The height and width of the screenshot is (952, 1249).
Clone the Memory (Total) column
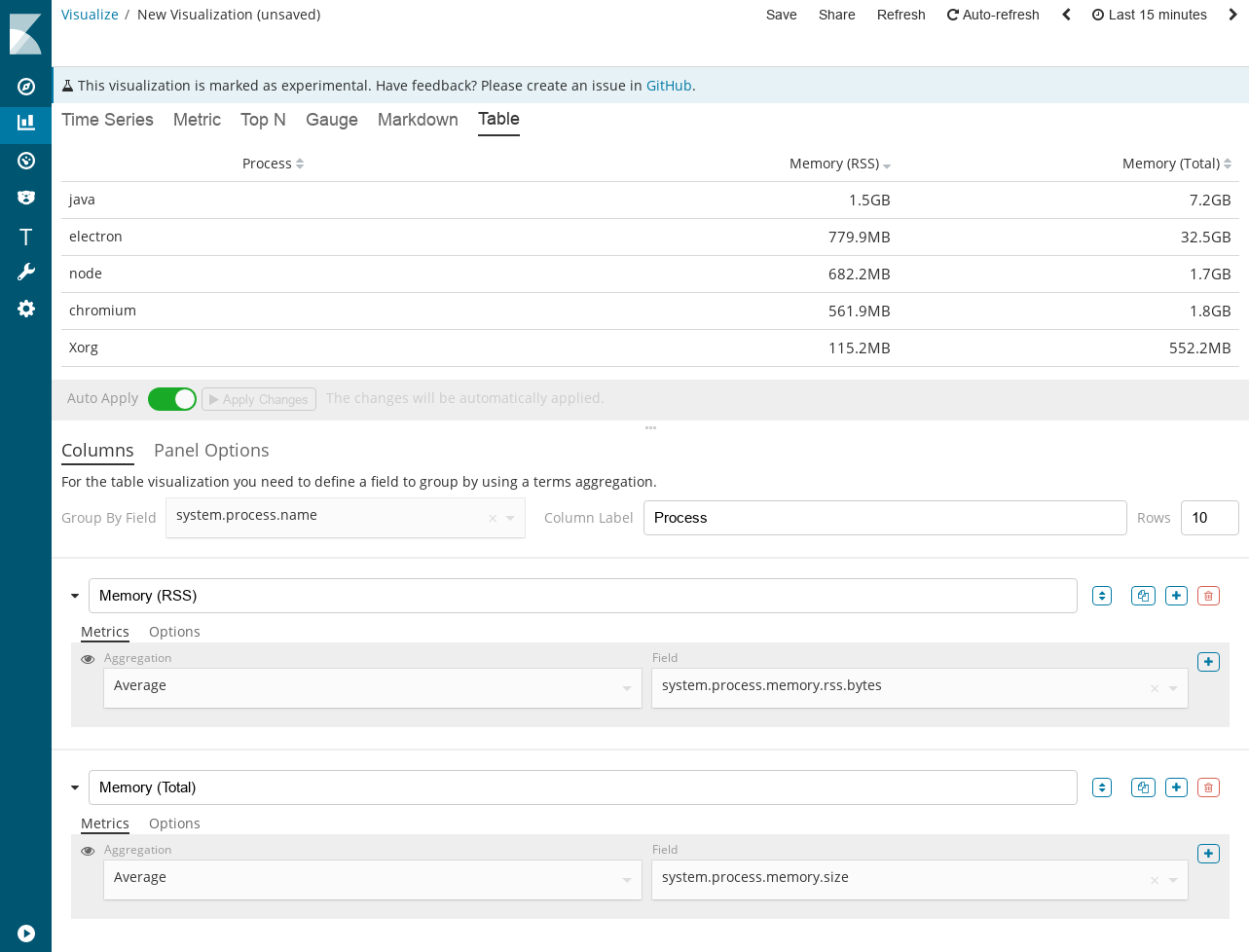click(x=1143, y=787)
